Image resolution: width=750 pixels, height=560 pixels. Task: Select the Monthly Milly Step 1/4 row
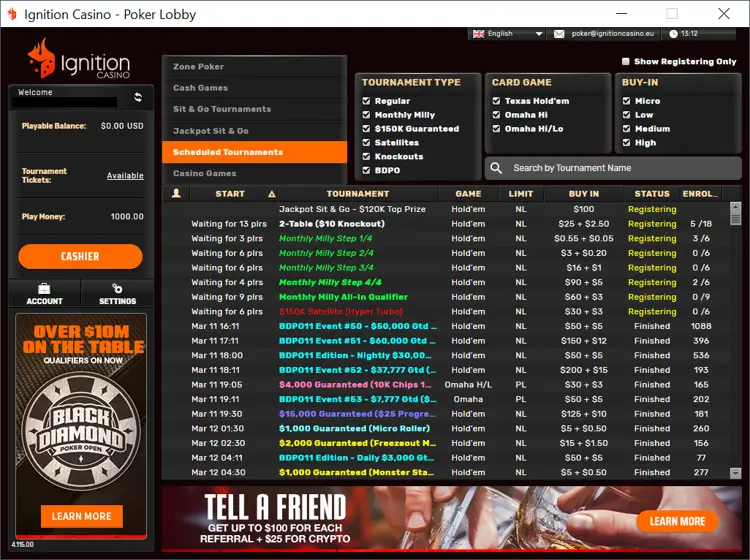[446, 238]
